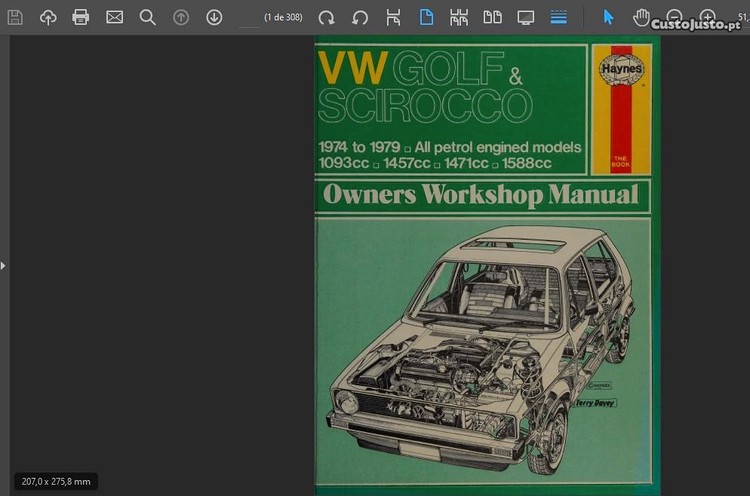The image size is (750, 496).
Task: Go to previous page arrow
Action: coord(181,17)
